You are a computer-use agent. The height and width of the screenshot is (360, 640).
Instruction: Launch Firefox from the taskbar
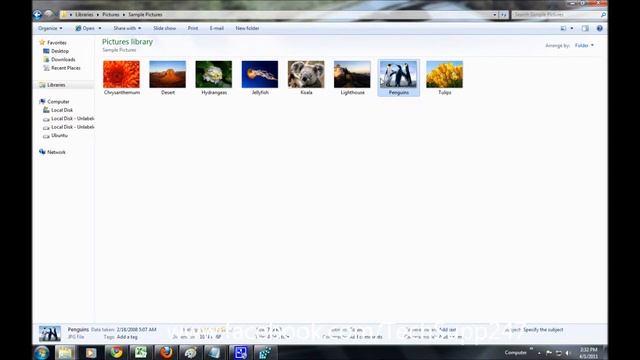[x=166, y=352]
